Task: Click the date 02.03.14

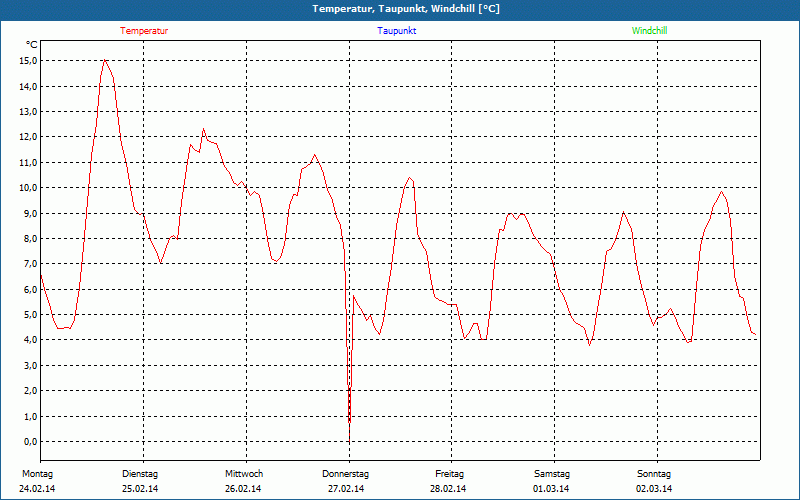Action: 654,489
